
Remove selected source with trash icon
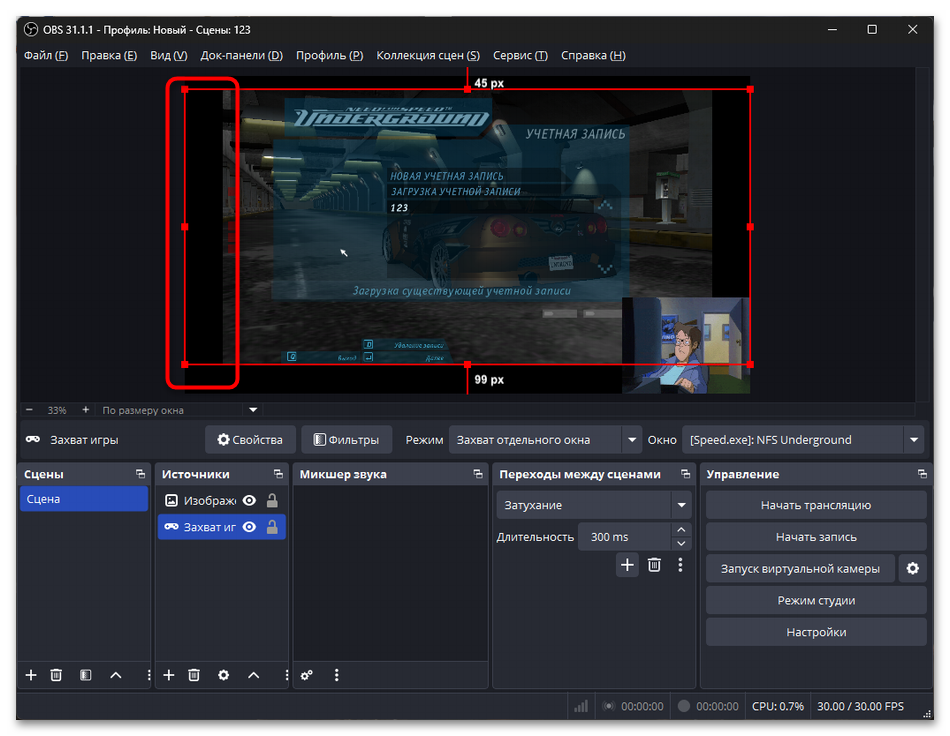[194, 675]
